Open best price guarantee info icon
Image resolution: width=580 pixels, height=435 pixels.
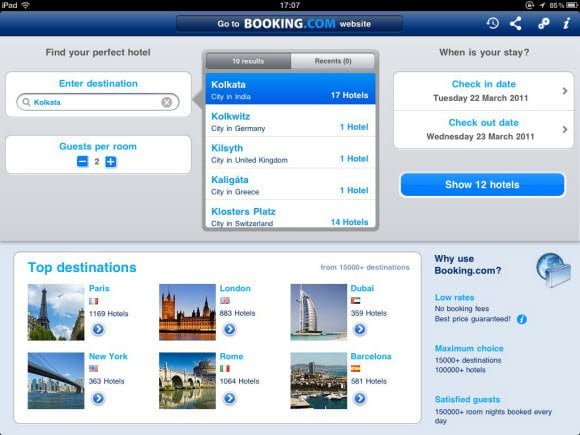click(x=522, y=319)
